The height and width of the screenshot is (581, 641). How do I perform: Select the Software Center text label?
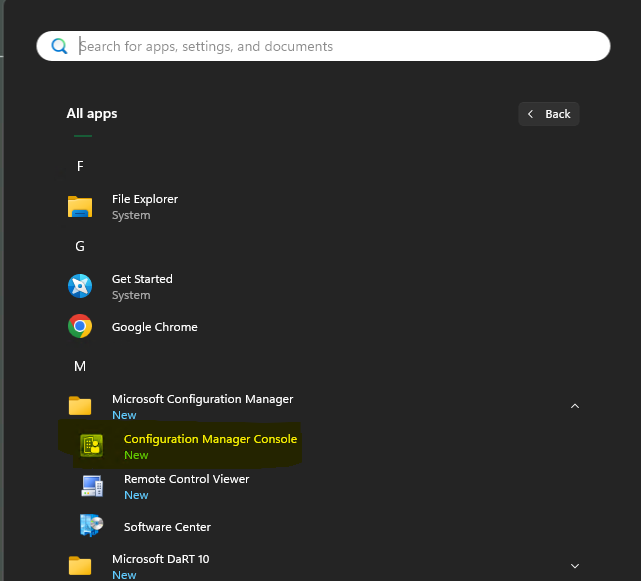point(167,527)
